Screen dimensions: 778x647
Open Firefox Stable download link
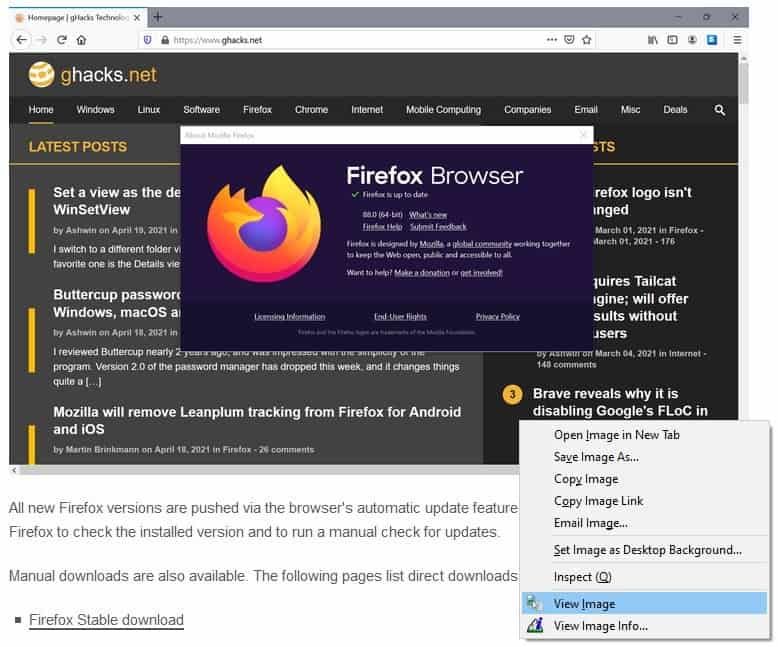coord(106,620)
